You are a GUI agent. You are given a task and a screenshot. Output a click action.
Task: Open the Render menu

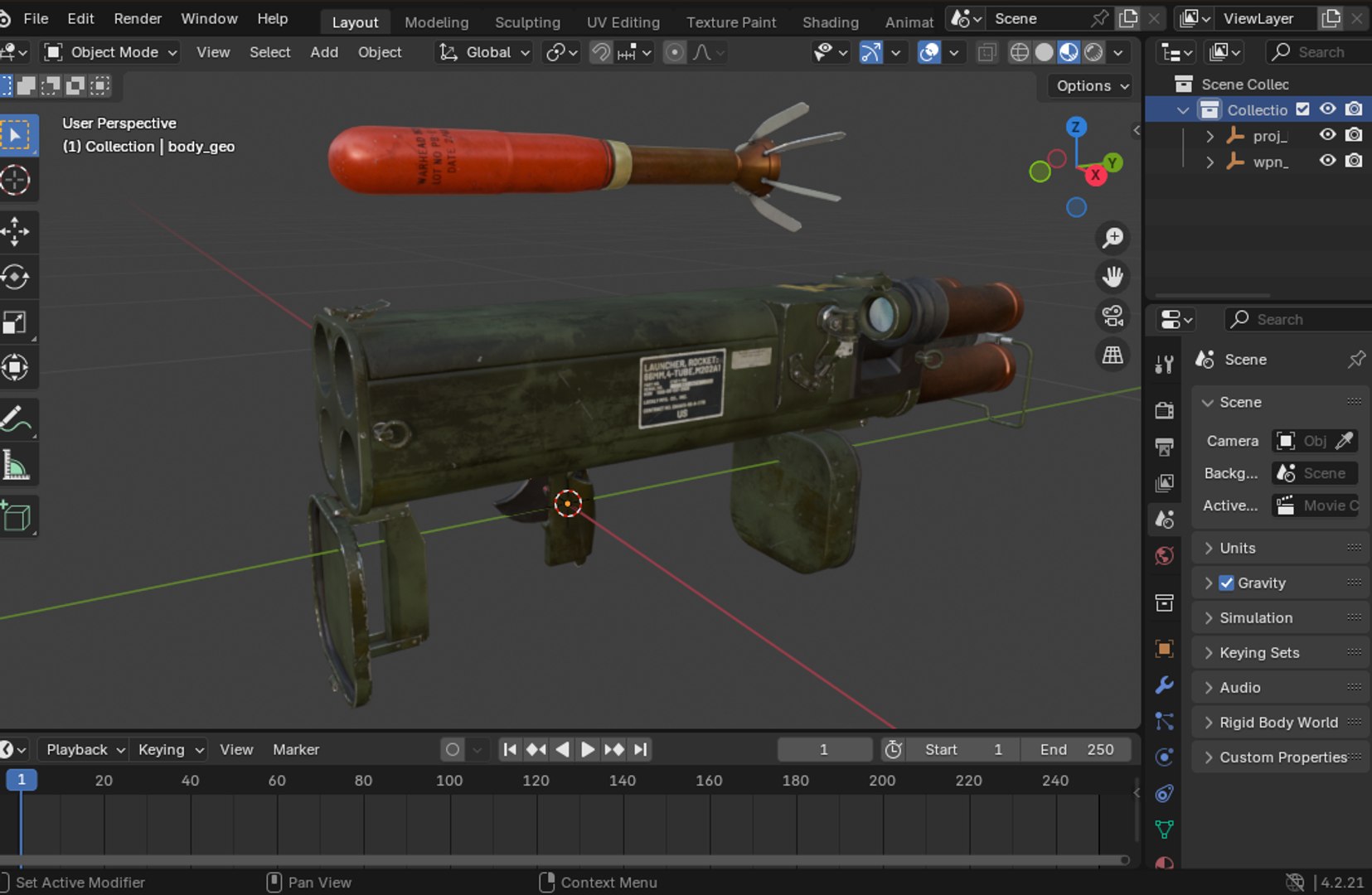coord(138,18)
